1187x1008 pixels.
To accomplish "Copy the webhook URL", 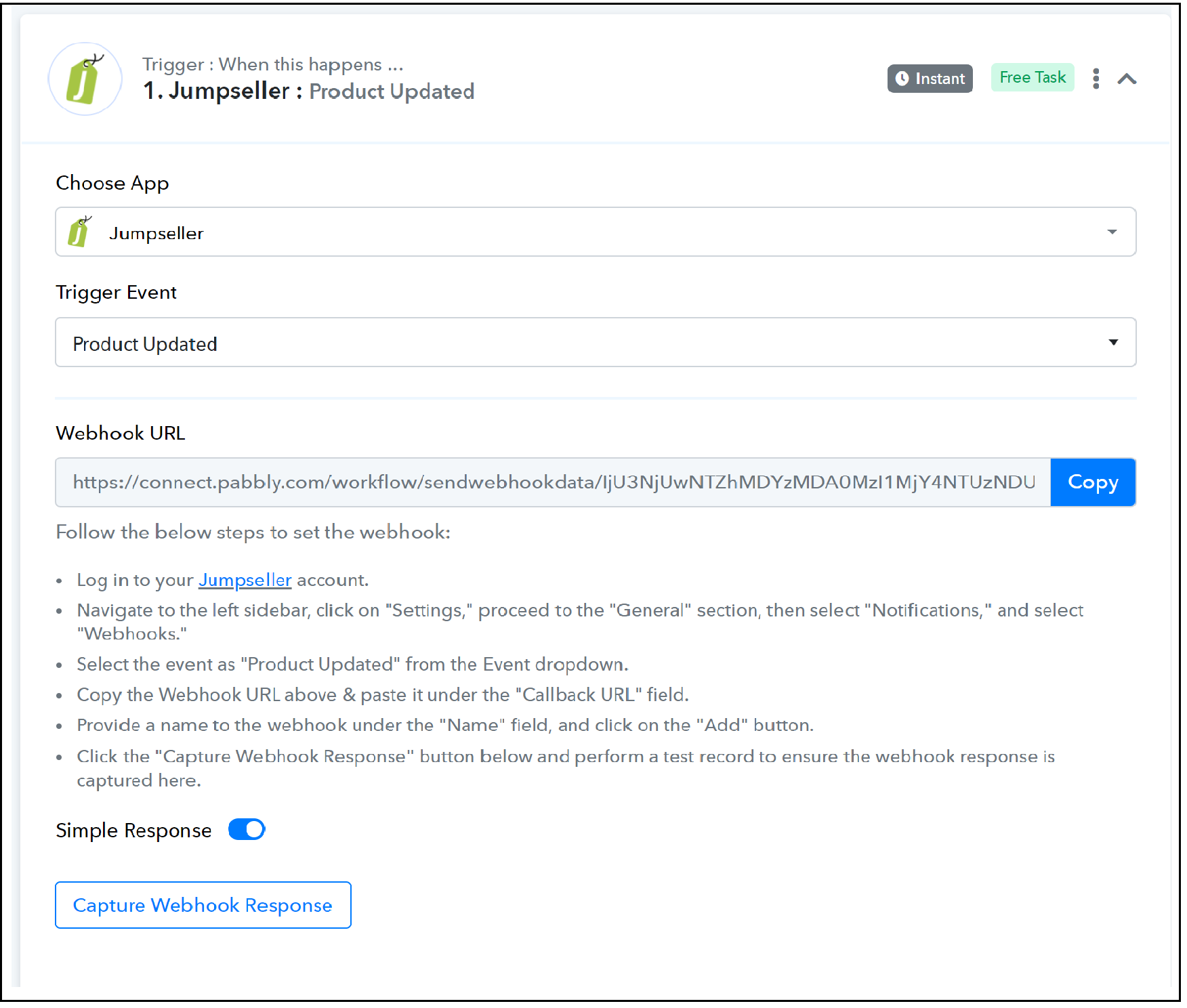I will click(1092, 482).
